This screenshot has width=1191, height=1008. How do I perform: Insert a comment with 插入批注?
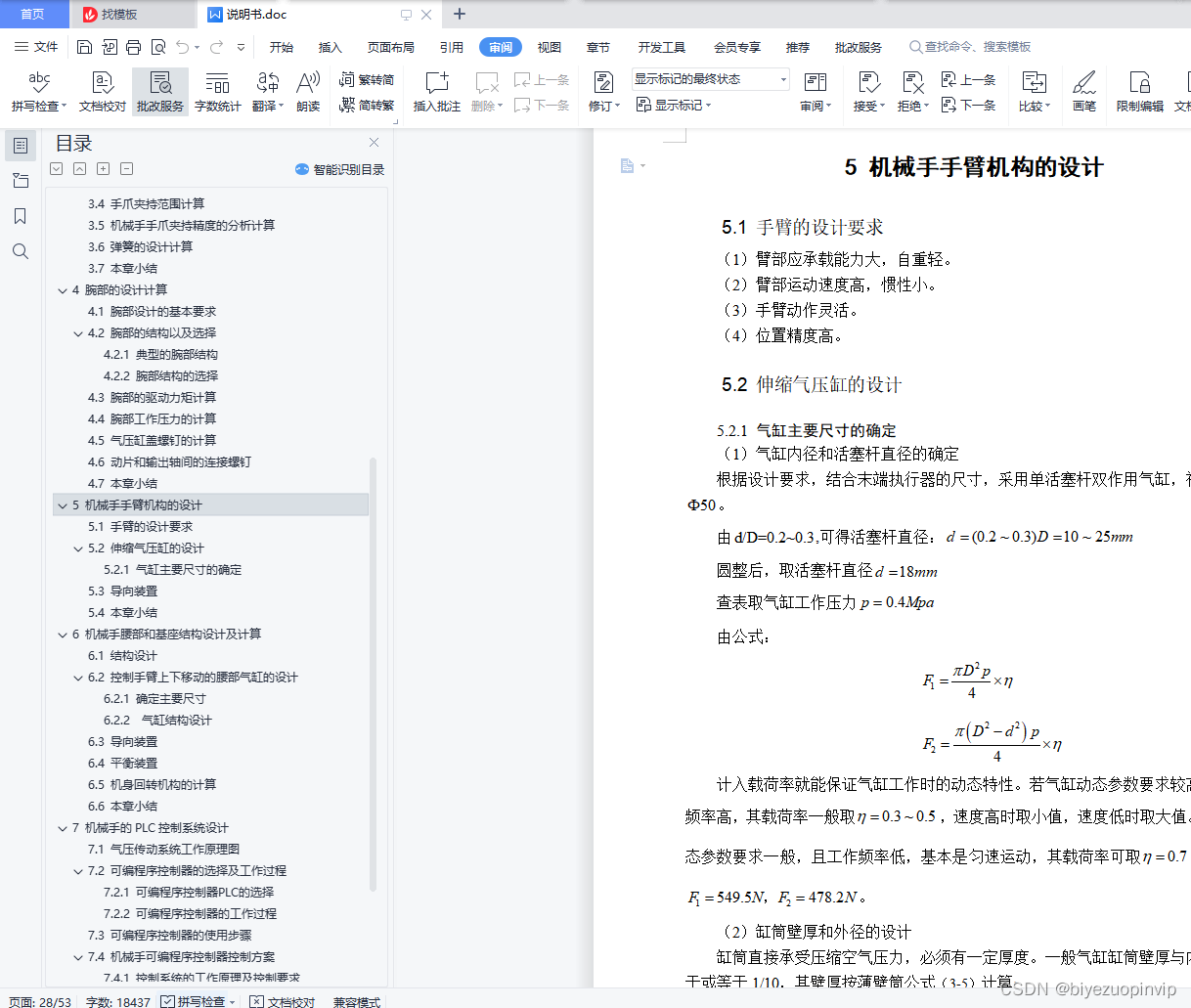437,92
